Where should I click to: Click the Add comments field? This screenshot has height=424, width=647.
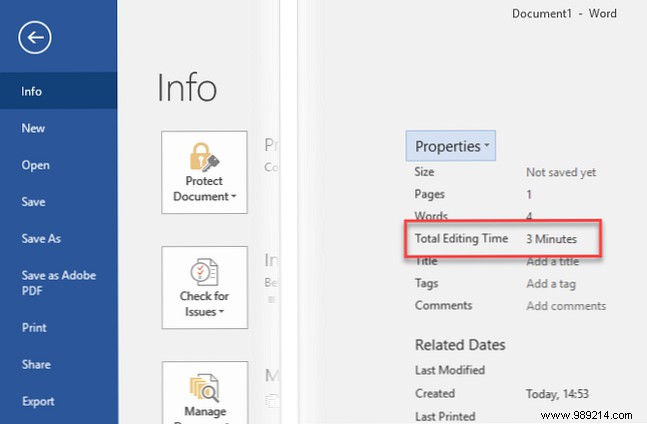tap(566, 306)
